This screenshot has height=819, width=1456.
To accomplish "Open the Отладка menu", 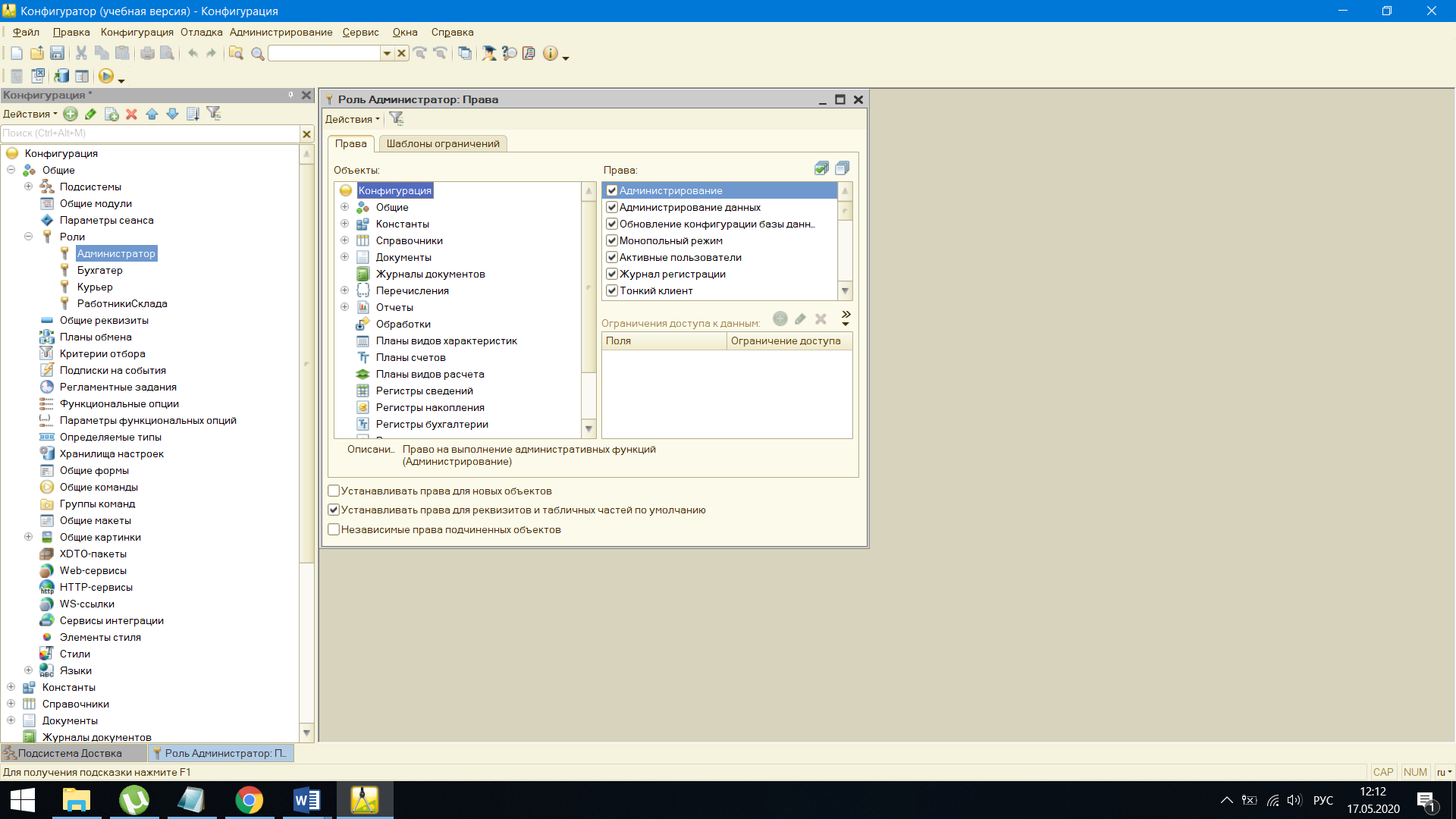I will pyautogui.click(x=202, y=32).
